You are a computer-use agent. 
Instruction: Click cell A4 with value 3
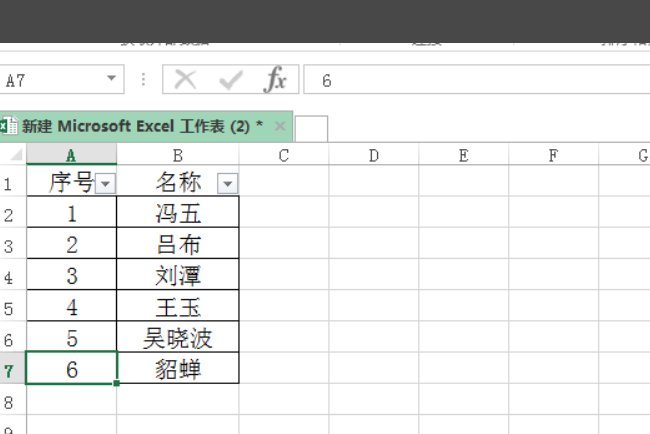(x=71, y=274)
